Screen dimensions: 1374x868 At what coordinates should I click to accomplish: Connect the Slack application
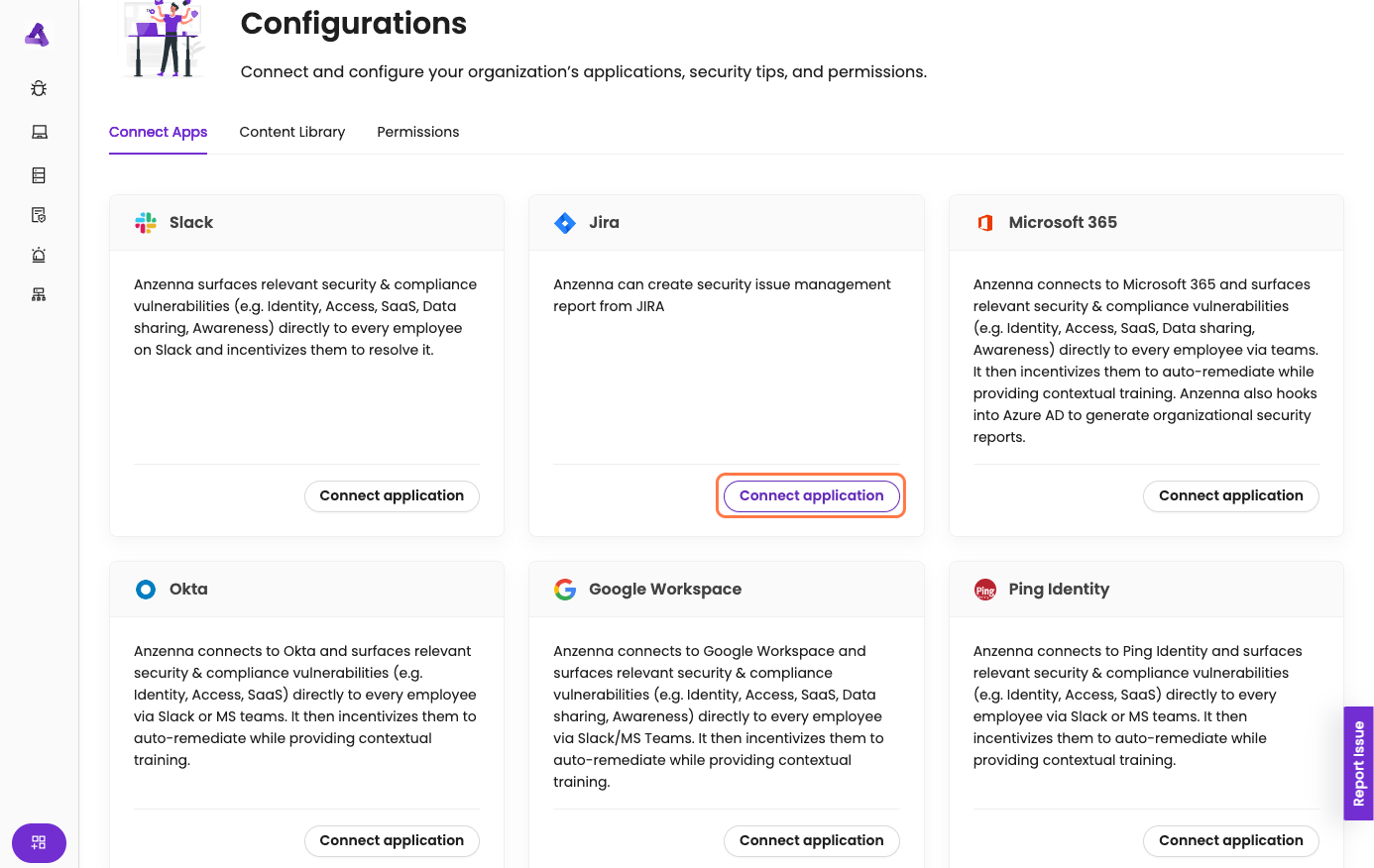(x=392, y=495)
